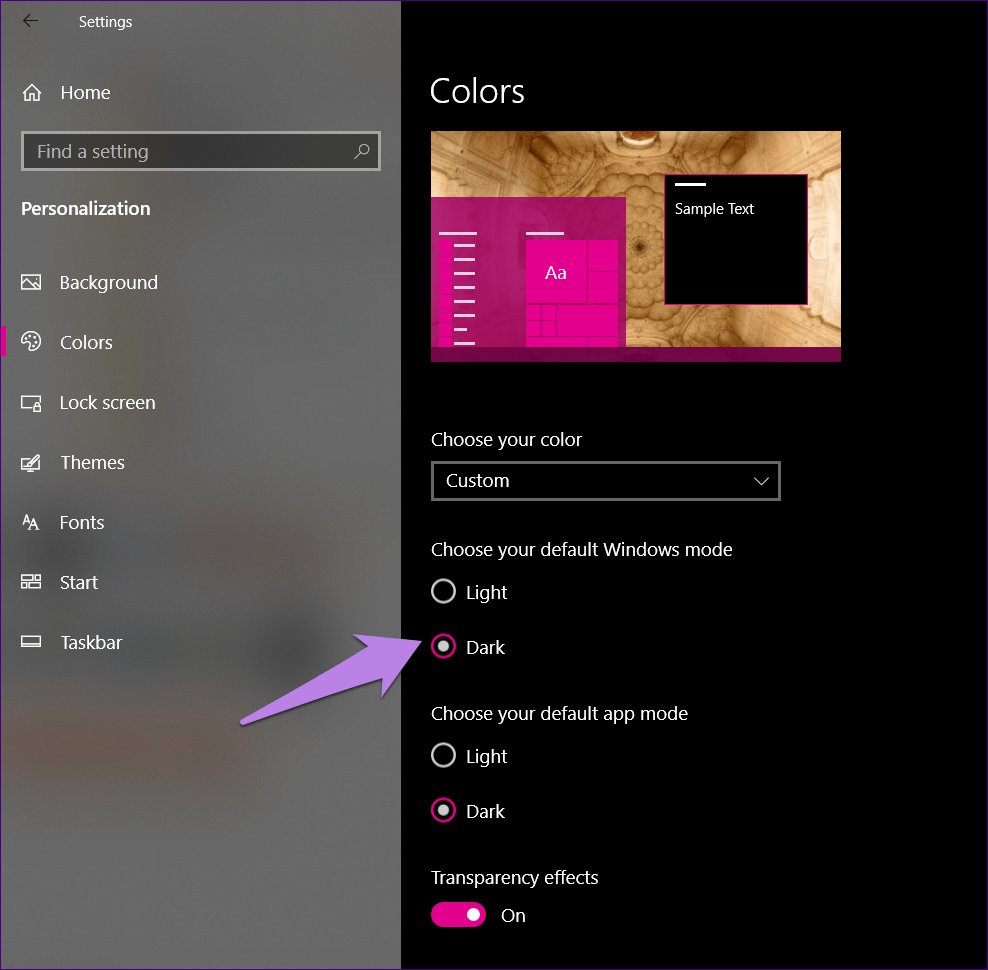Screen dimensions: 988x970
Task: Select Dark for default Windows mode
Action: pos(443,647)
